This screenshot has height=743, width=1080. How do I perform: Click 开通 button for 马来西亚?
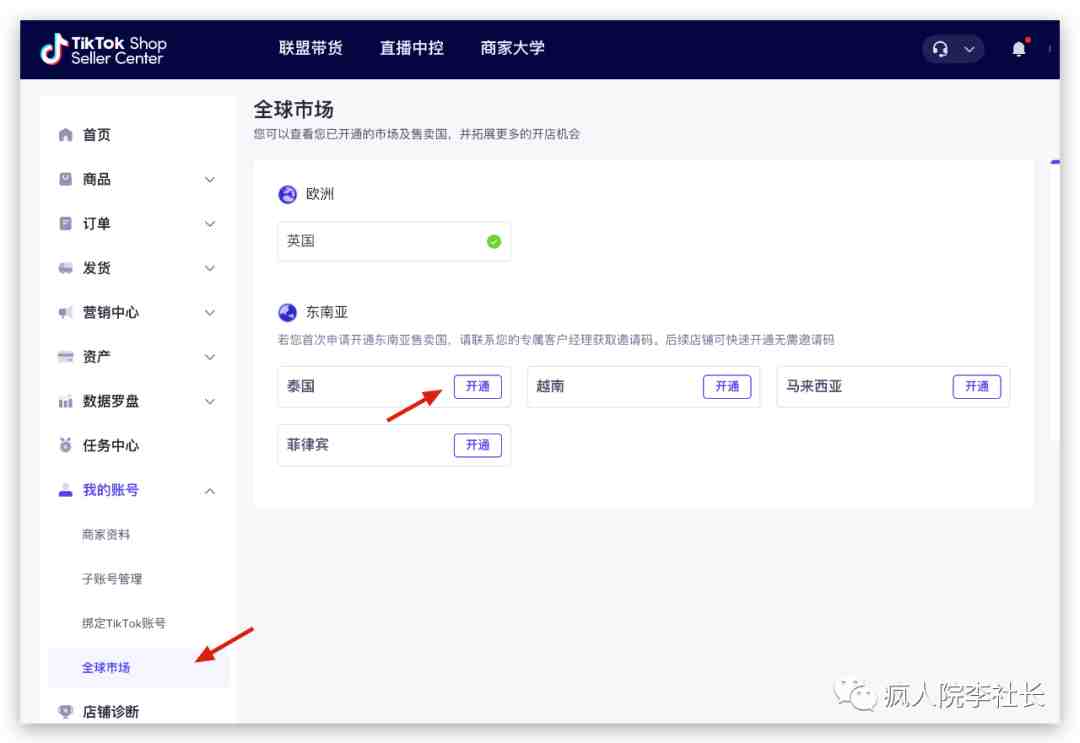point(977,386)
